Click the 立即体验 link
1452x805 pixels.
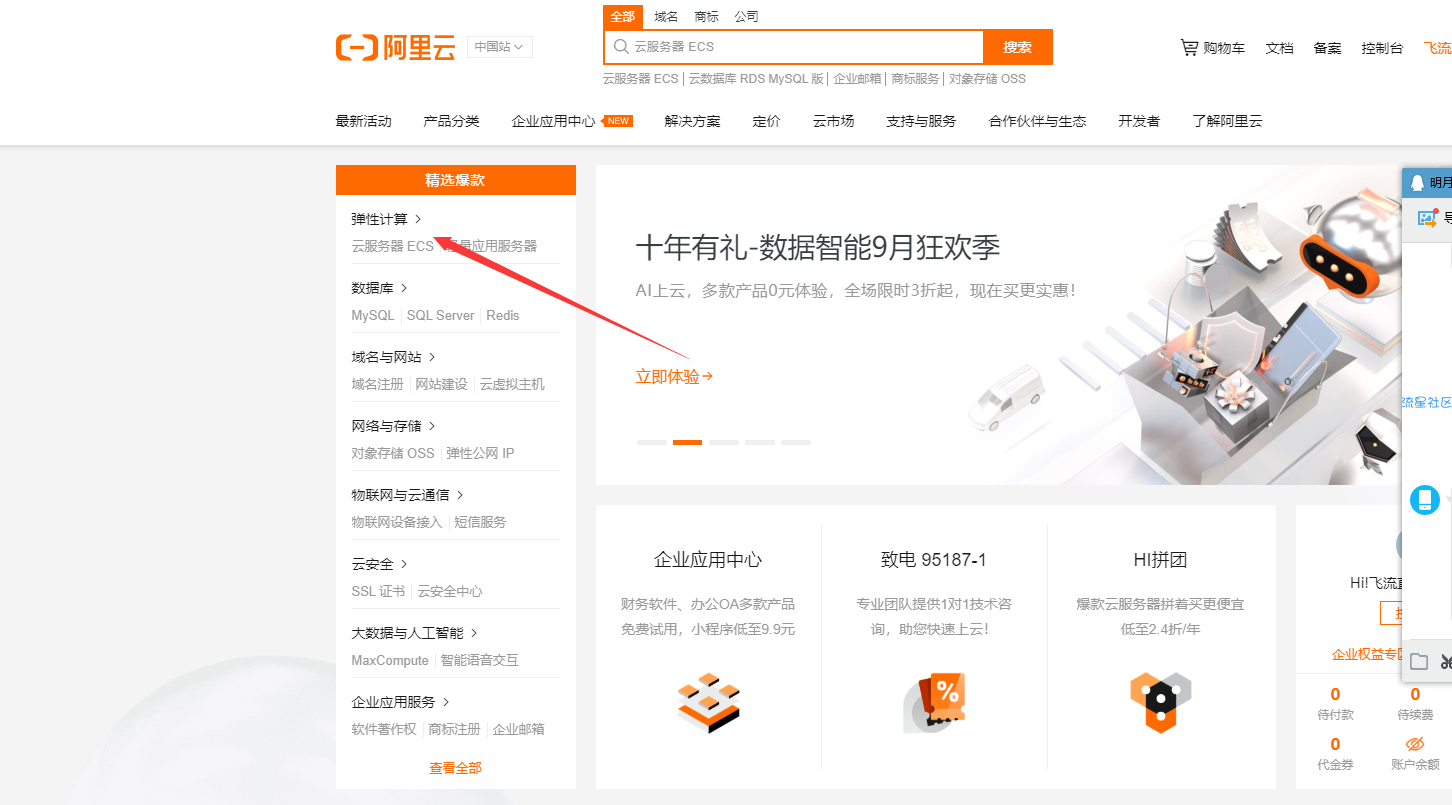[674, 377]
